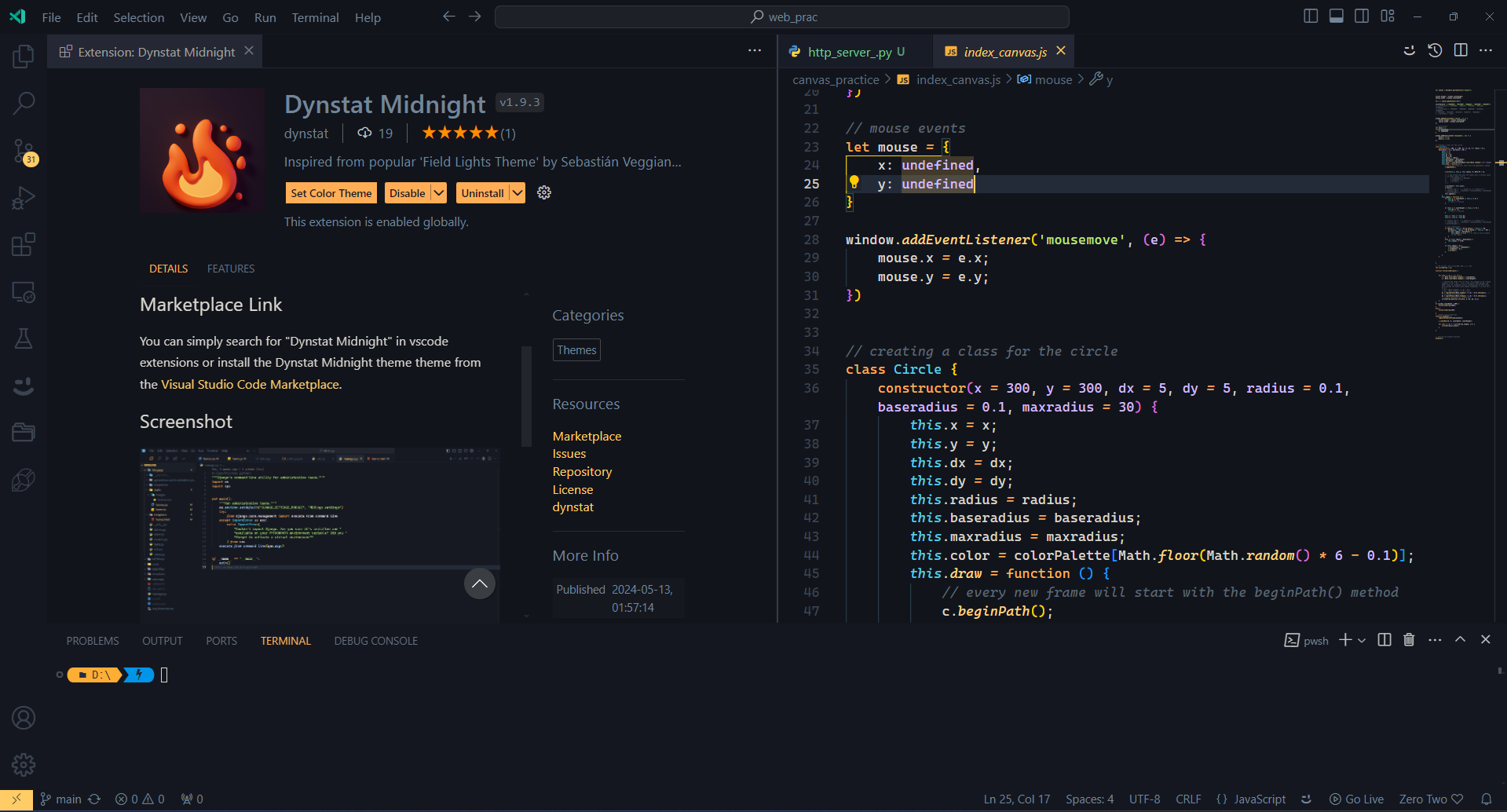Open Source Control with 31 changes

(24, 151)
